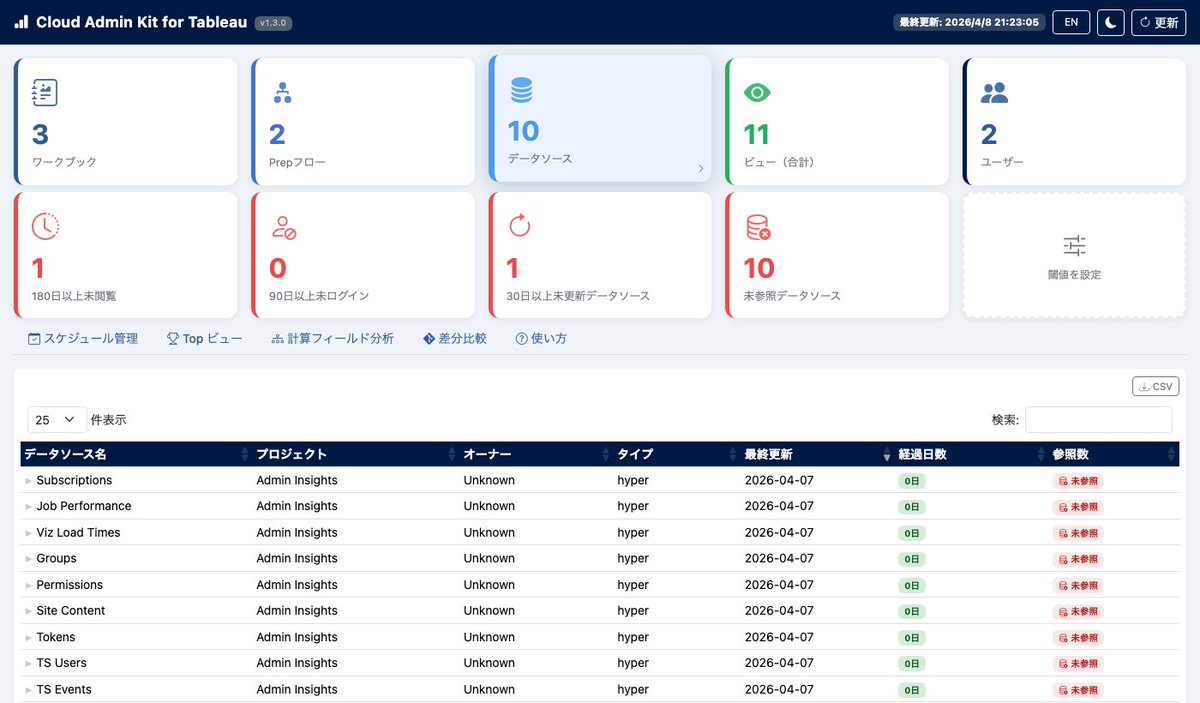
Task: Open the スケジュール管理 tab
Action: [83, 338]
